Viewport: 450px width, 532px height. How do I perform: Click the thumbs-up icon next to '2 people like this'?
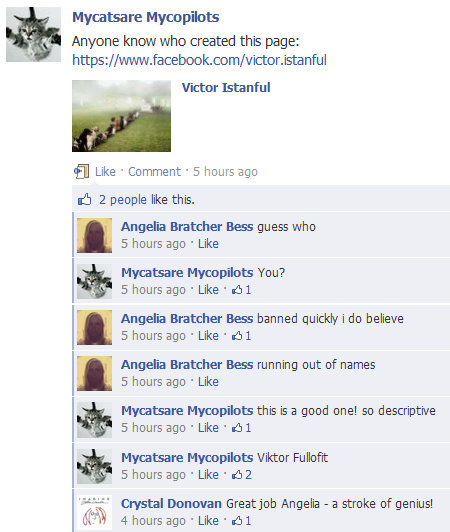[x=85, y=200]
